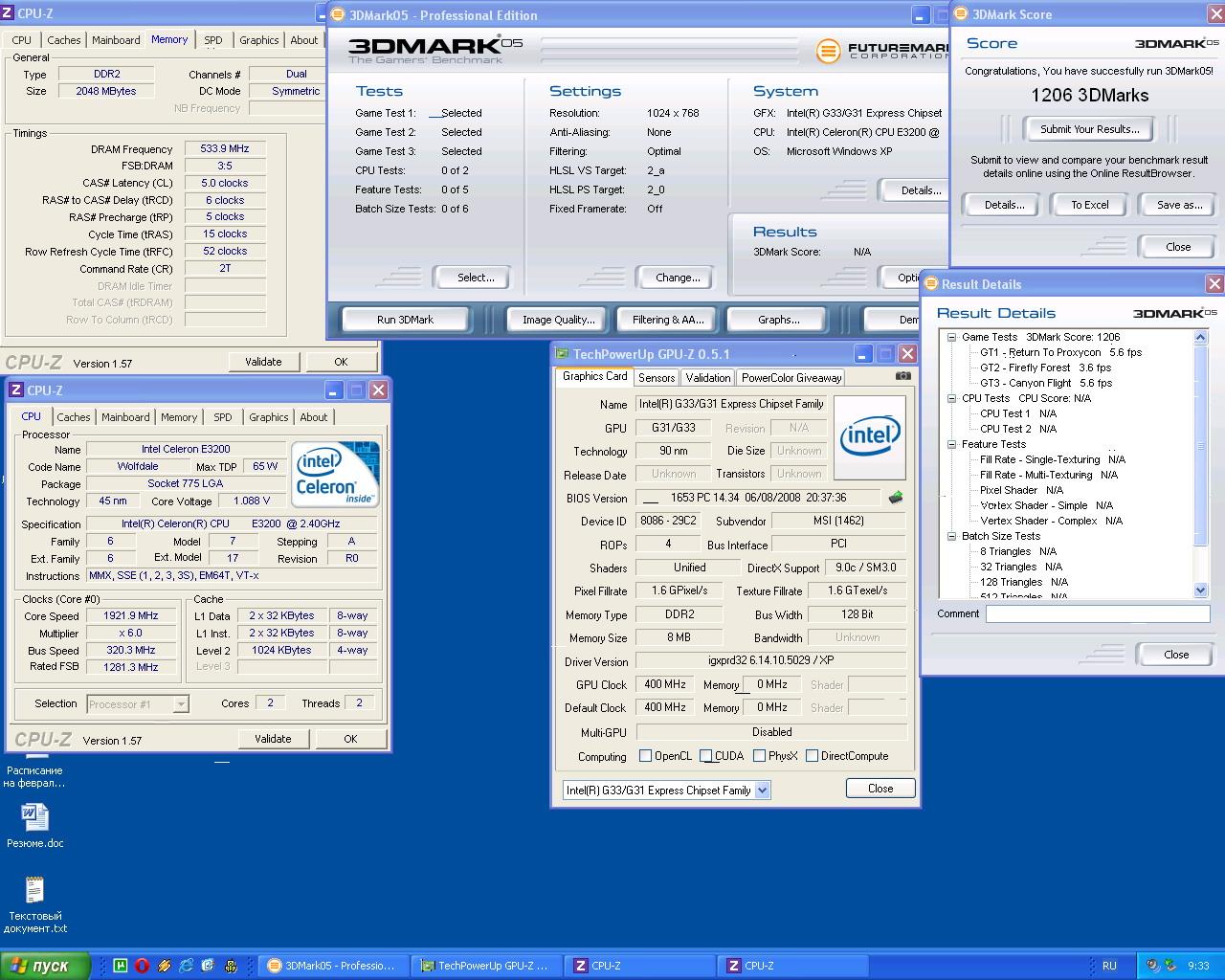Click Graphs... button in 3DMark05

[x=778, y=320]
